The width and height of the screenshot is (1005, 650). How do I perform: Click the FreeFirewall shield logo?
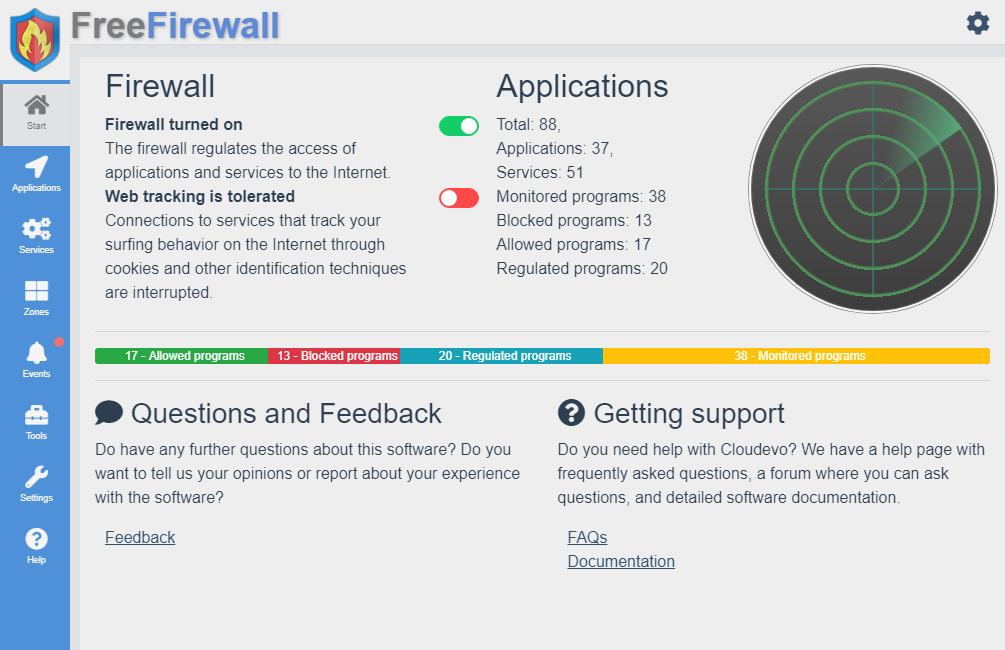pos(35,40)
